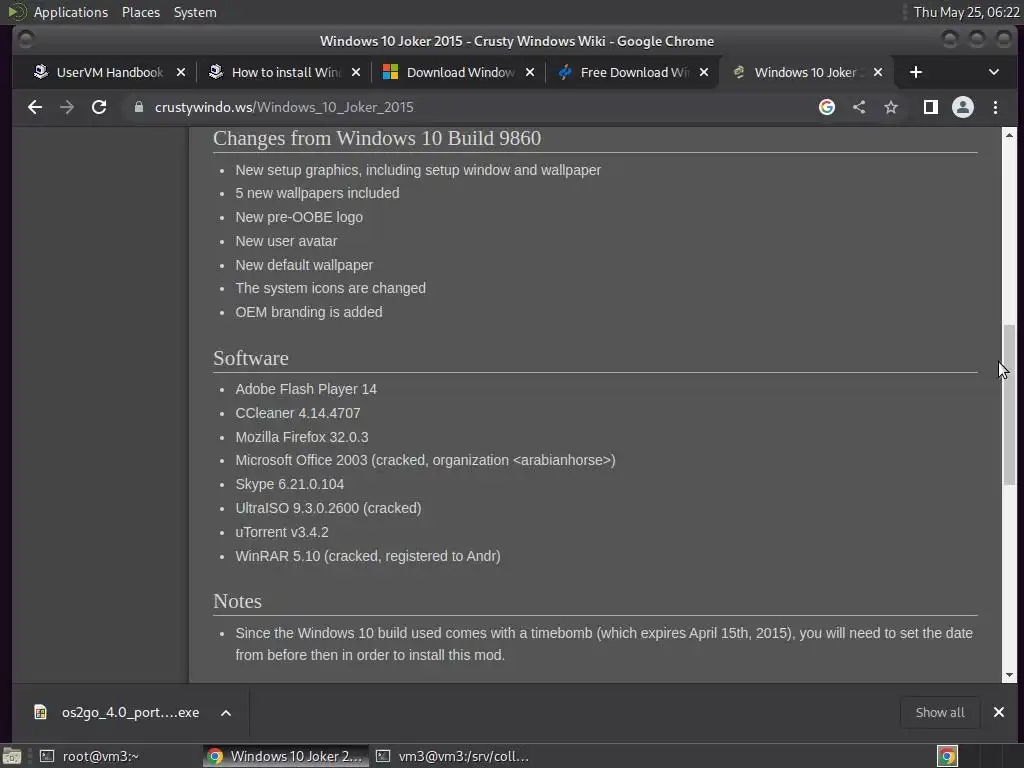This screenshot has width=1024, height=768.
Task: Click WinRAR 5.10 list item
Action: click(x=368, y=556)
